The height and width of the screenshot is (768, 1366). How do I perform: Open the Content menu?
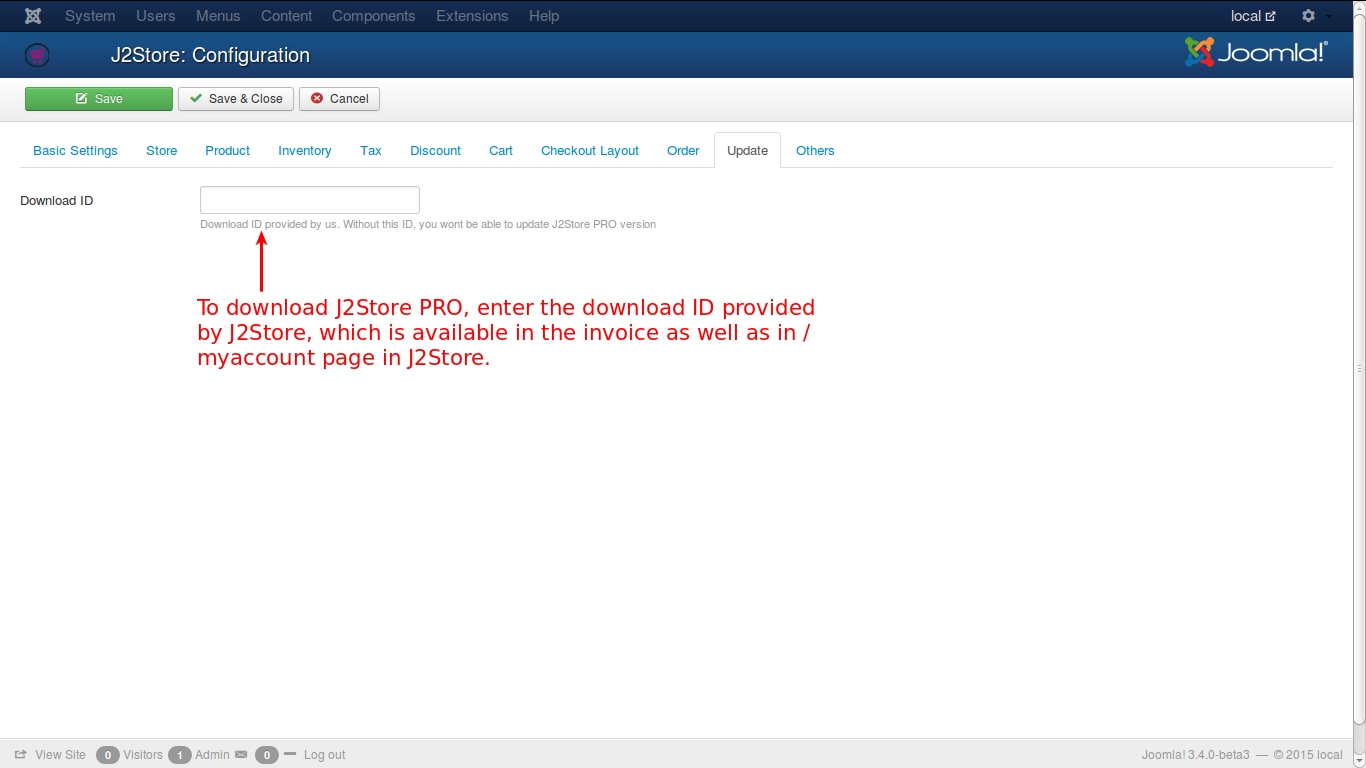point(287,16)
